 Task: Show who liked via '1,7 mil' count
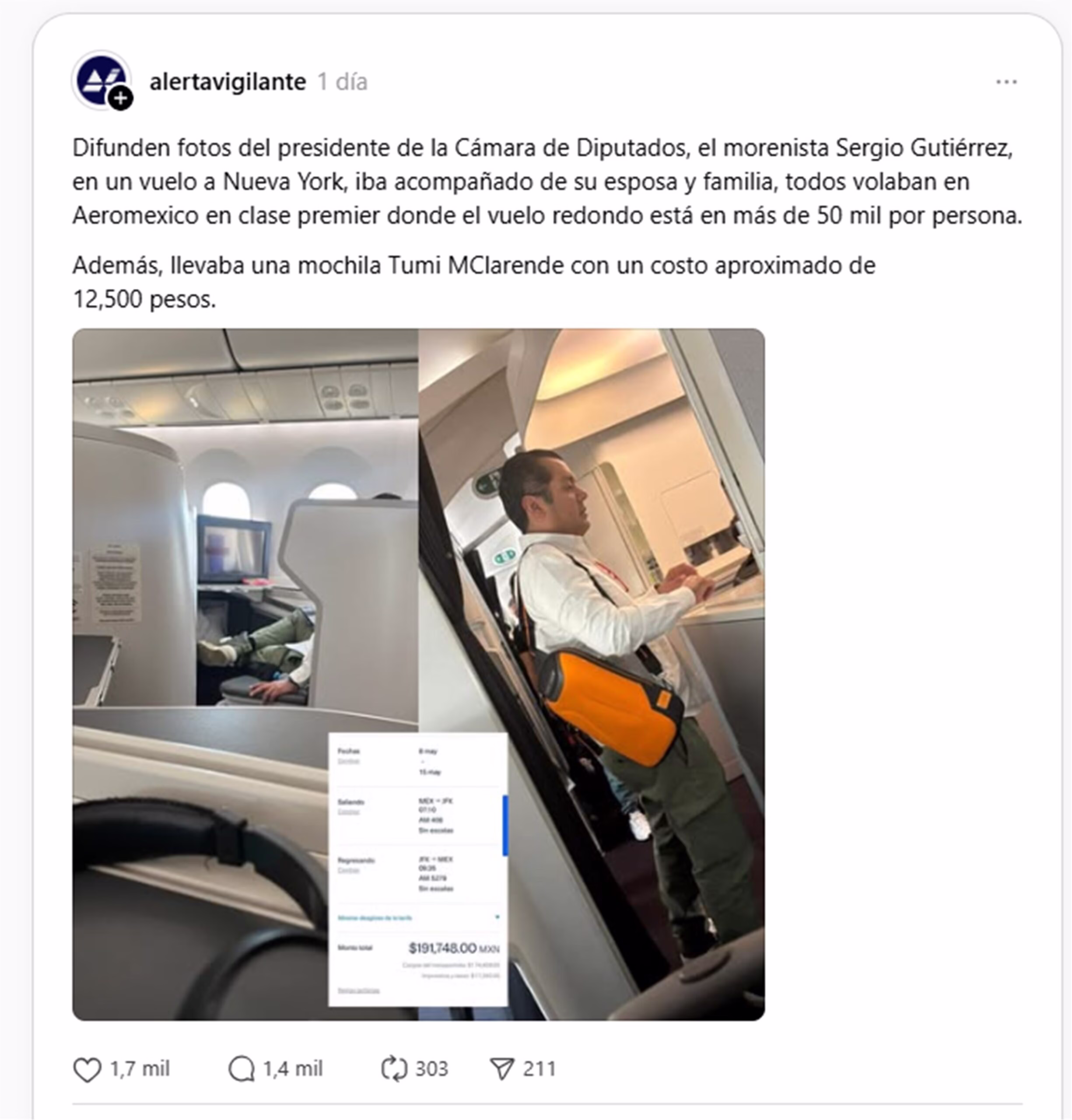point(140,1069)
